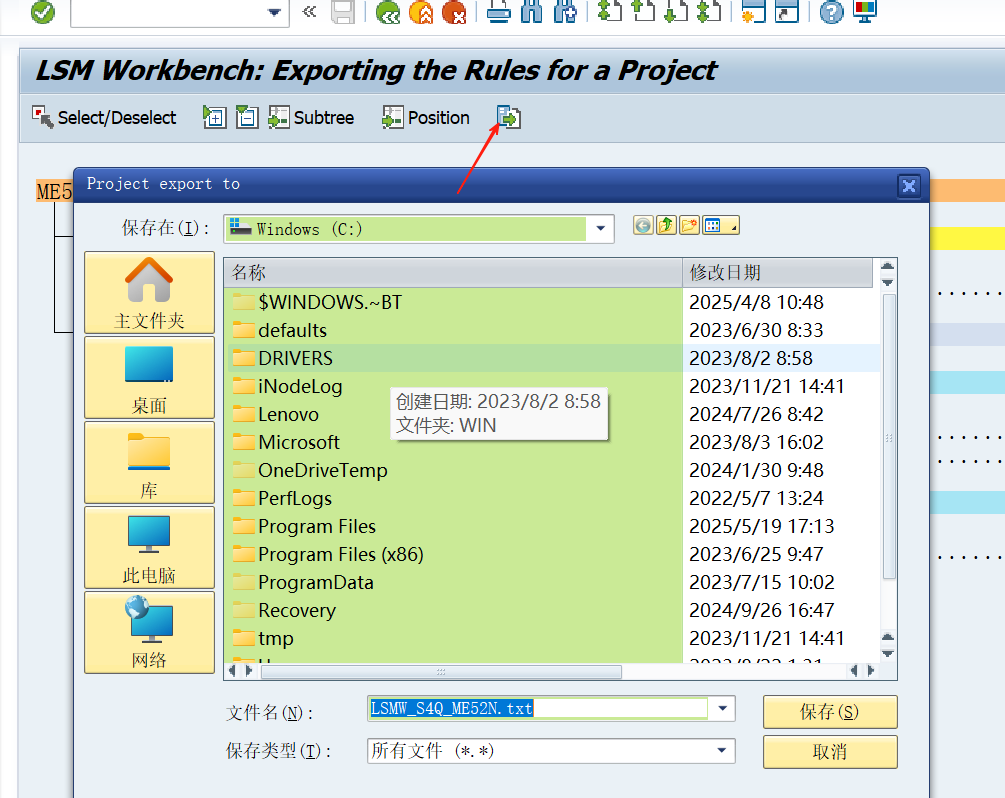Go to the Network shortcut (网络)
The height and width of the screenshot is (798, 1005).
coord(149,632)
